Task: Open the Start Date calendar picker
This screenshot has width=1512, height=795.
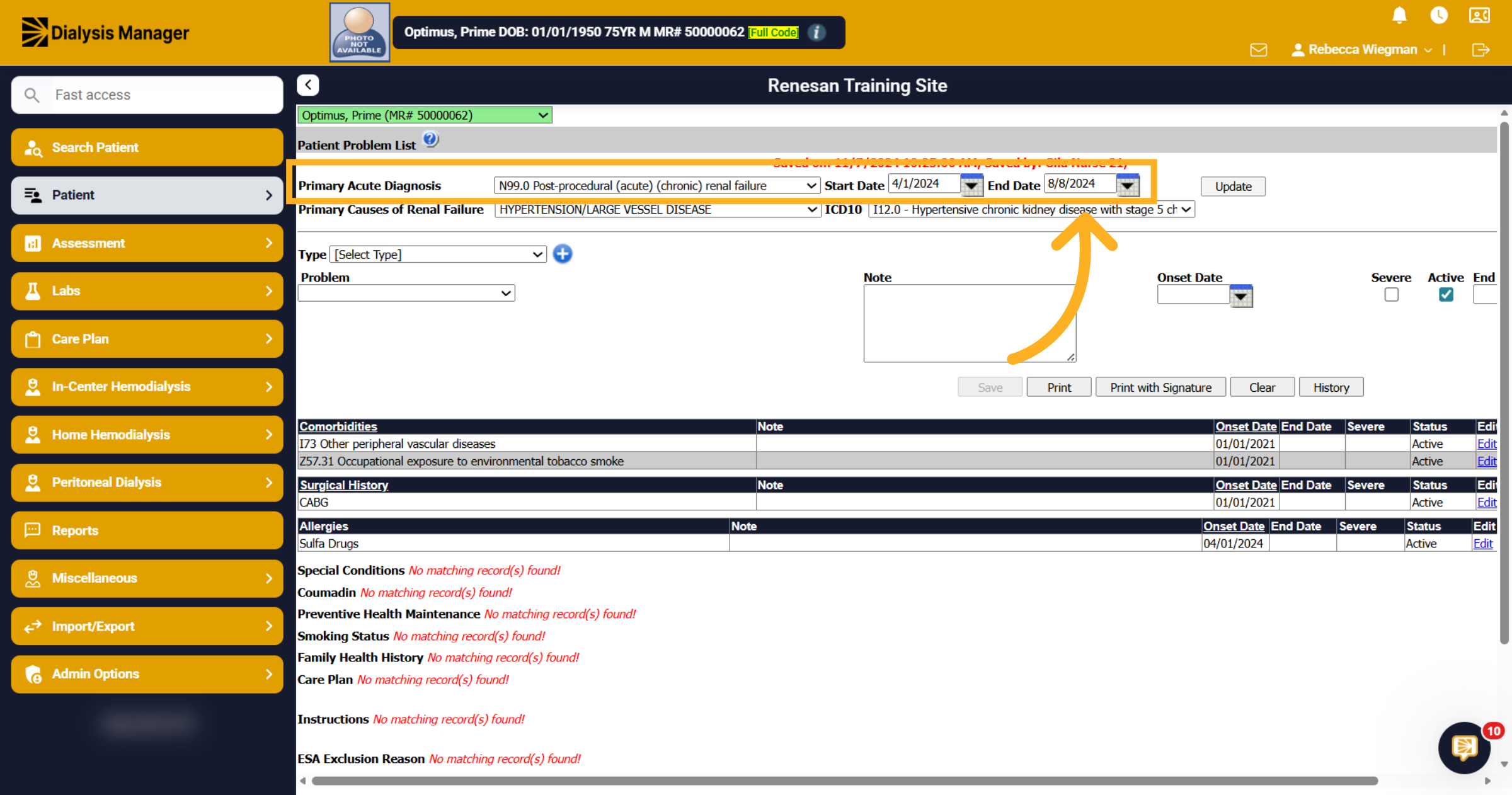Action: (971, 185)
